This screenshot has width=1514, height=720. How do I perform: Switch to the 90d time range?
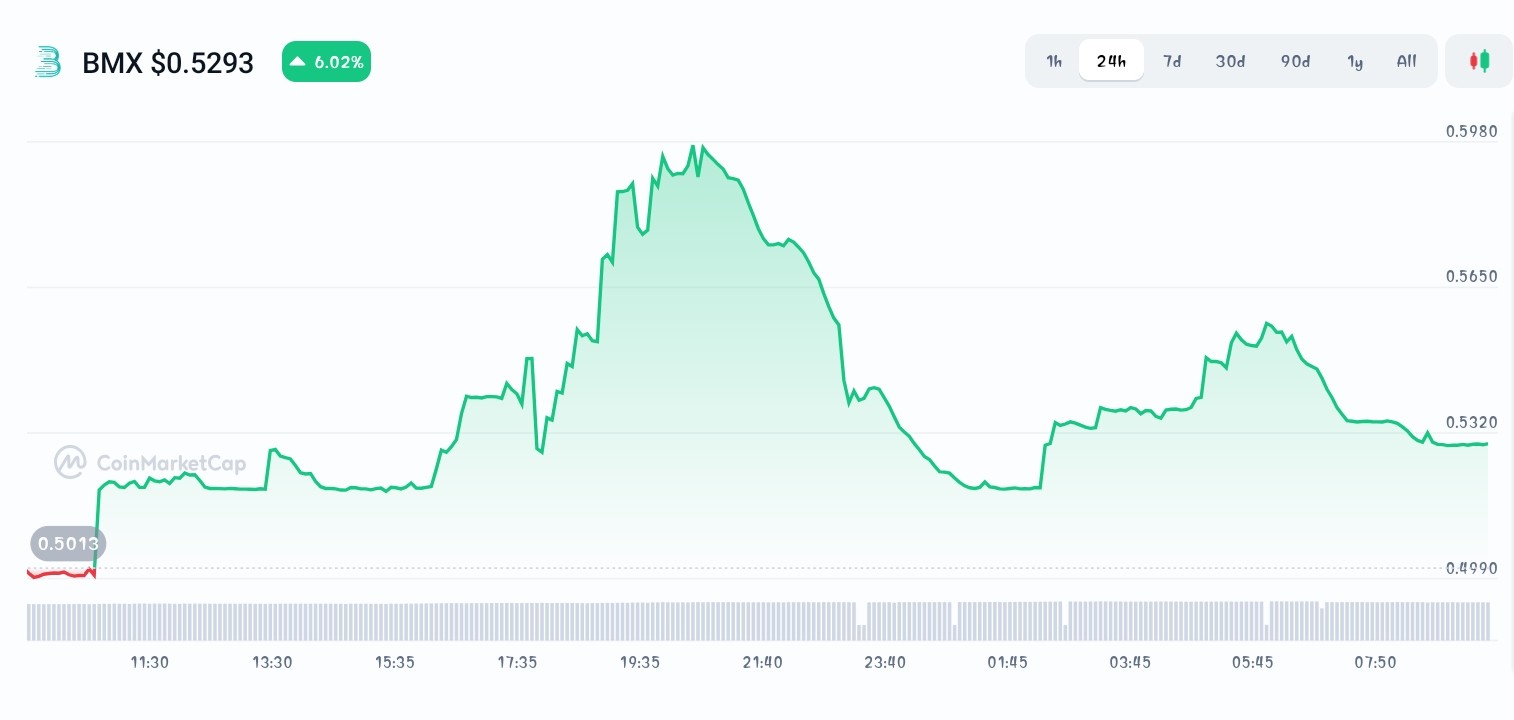(1295, 61)
